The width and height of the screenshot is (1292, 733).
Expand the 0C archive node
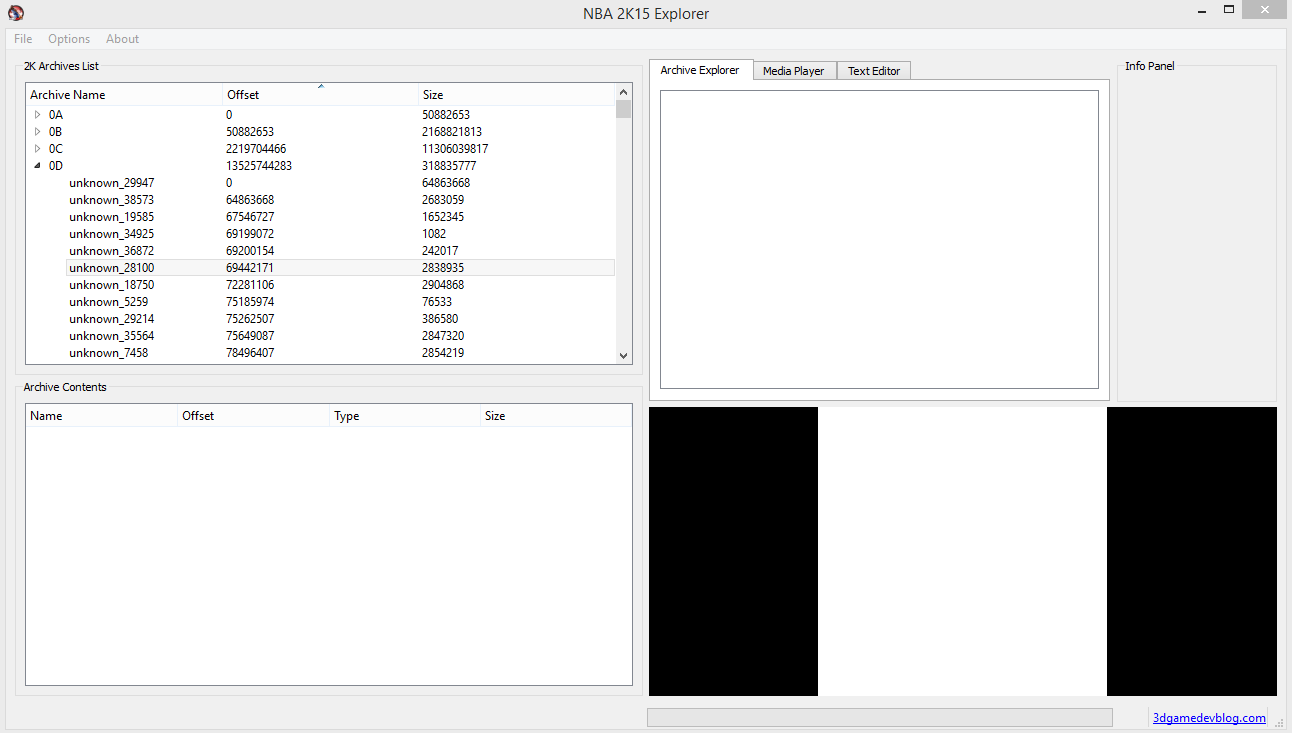[x=38, y=149]
